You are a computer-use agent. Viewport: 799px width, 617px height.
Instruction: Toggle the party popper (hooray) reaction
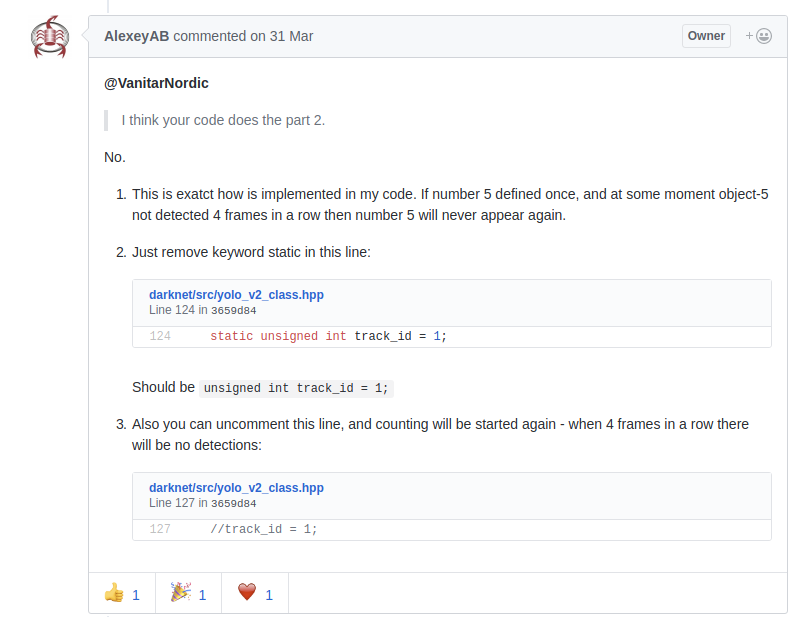coord(189,593)
